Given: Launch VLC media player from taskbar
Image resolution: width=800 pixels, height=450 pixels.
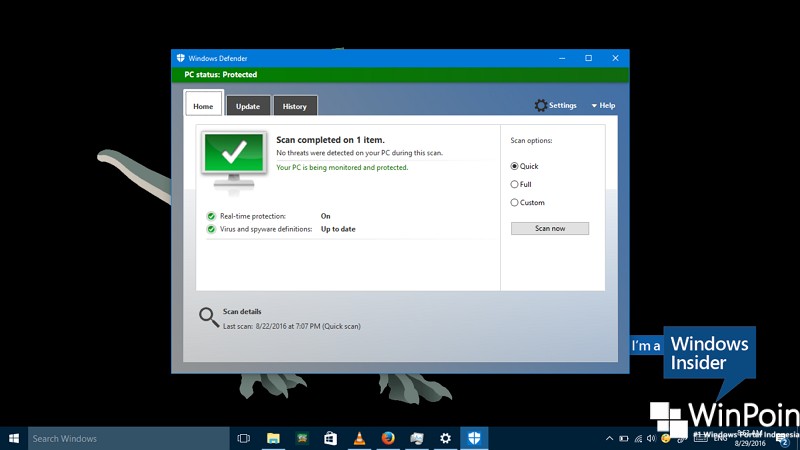Looking at the screenshot, I should click(x=359, y=438).
